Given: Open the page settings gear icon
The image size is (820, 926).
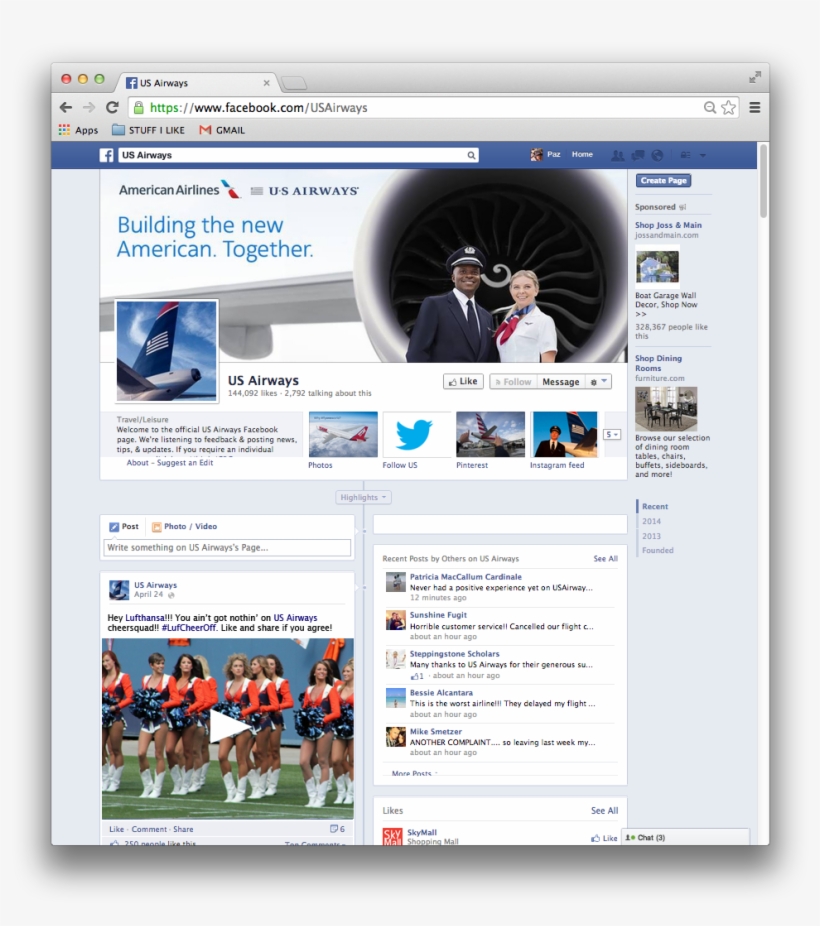Looking at the screenshot, I should pyautogui.click(x=594, y=381).
